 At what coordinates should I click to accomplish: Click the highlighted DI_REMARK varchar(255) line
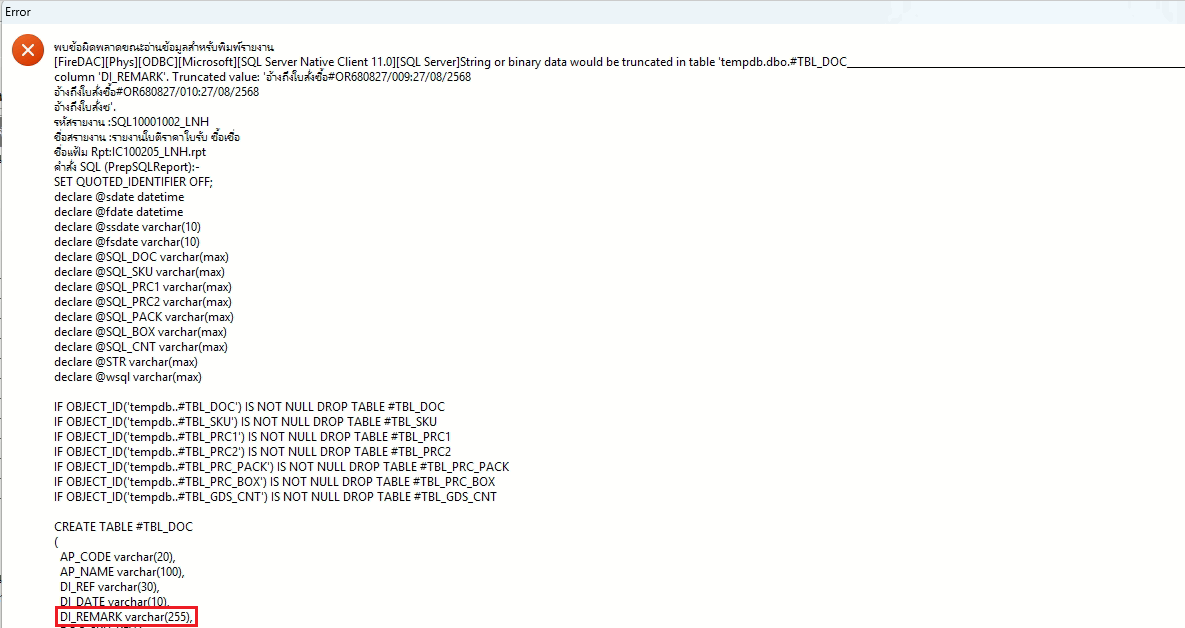pyautogui.click(x=126, y=617)
